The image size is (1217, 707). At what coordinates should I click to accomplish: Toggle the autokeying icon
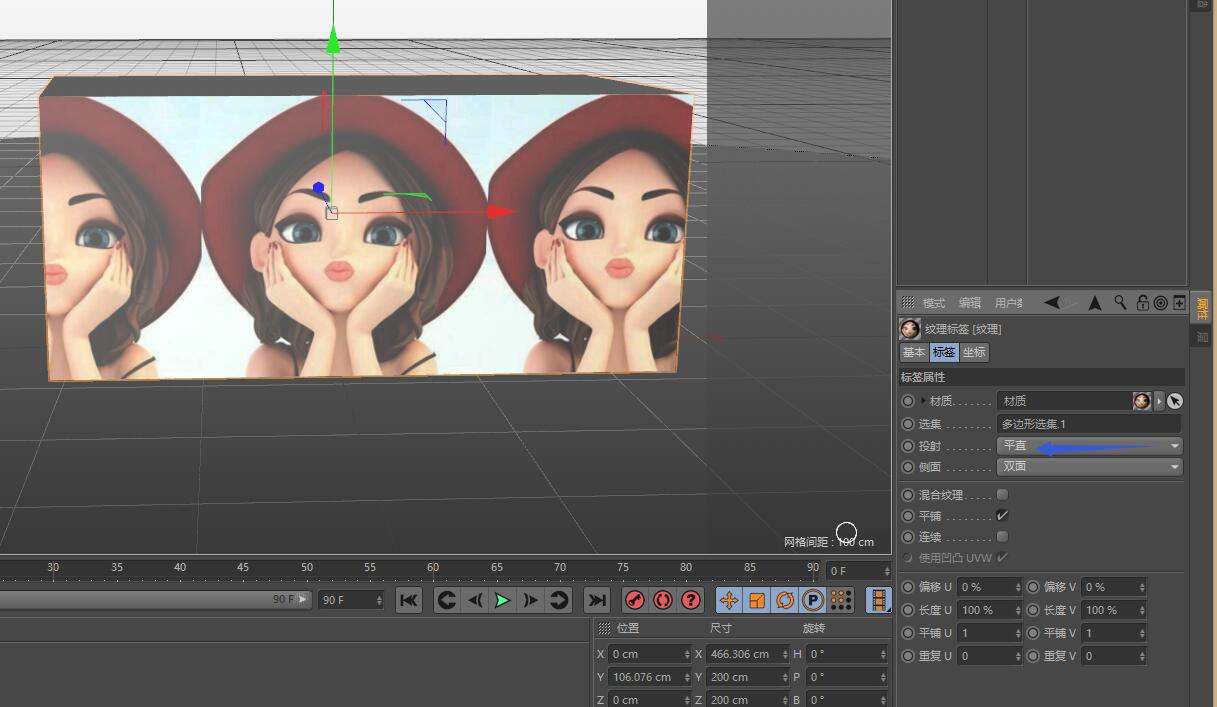662,600
